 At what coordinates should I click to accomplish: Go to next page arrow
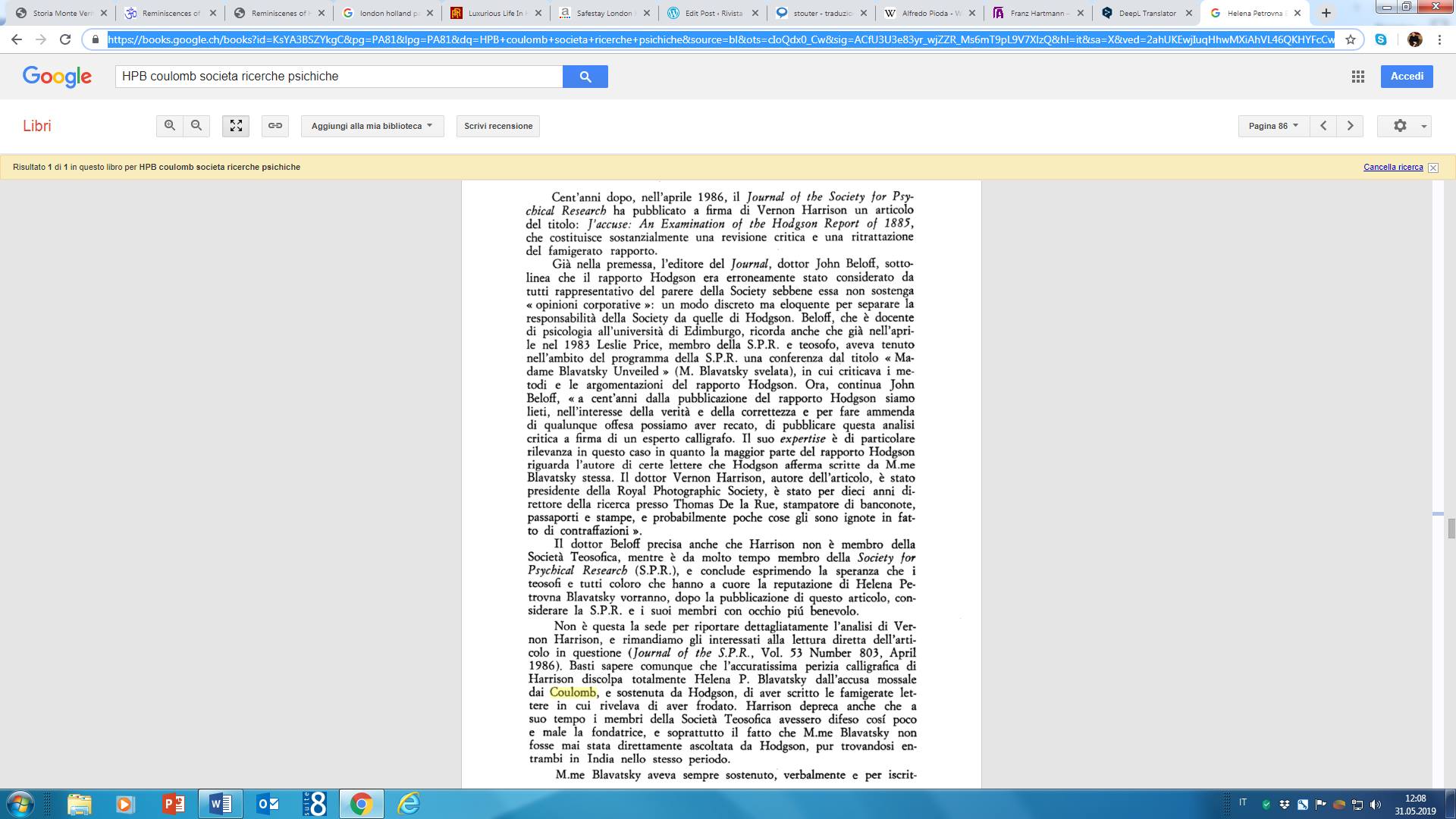(x=1350, y=126)
